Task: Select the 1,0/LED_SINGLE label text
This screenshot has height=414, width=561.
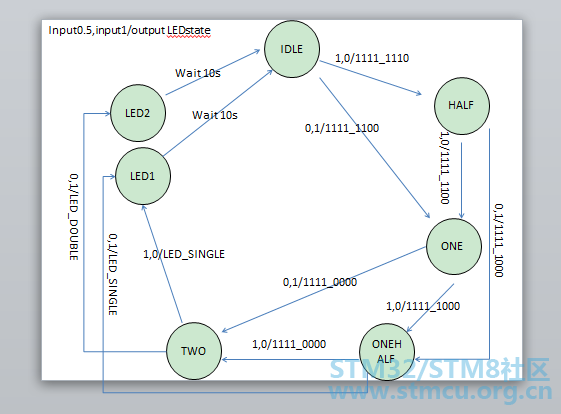Action: click(x=184, y=254)
